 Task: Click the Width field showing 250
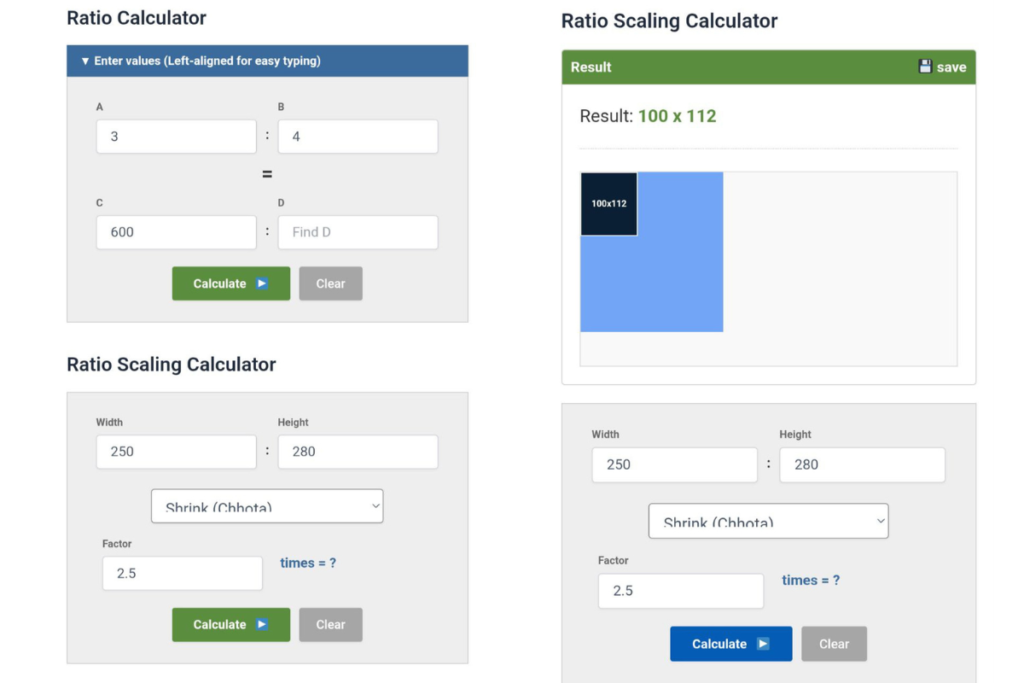click(176, 451)
